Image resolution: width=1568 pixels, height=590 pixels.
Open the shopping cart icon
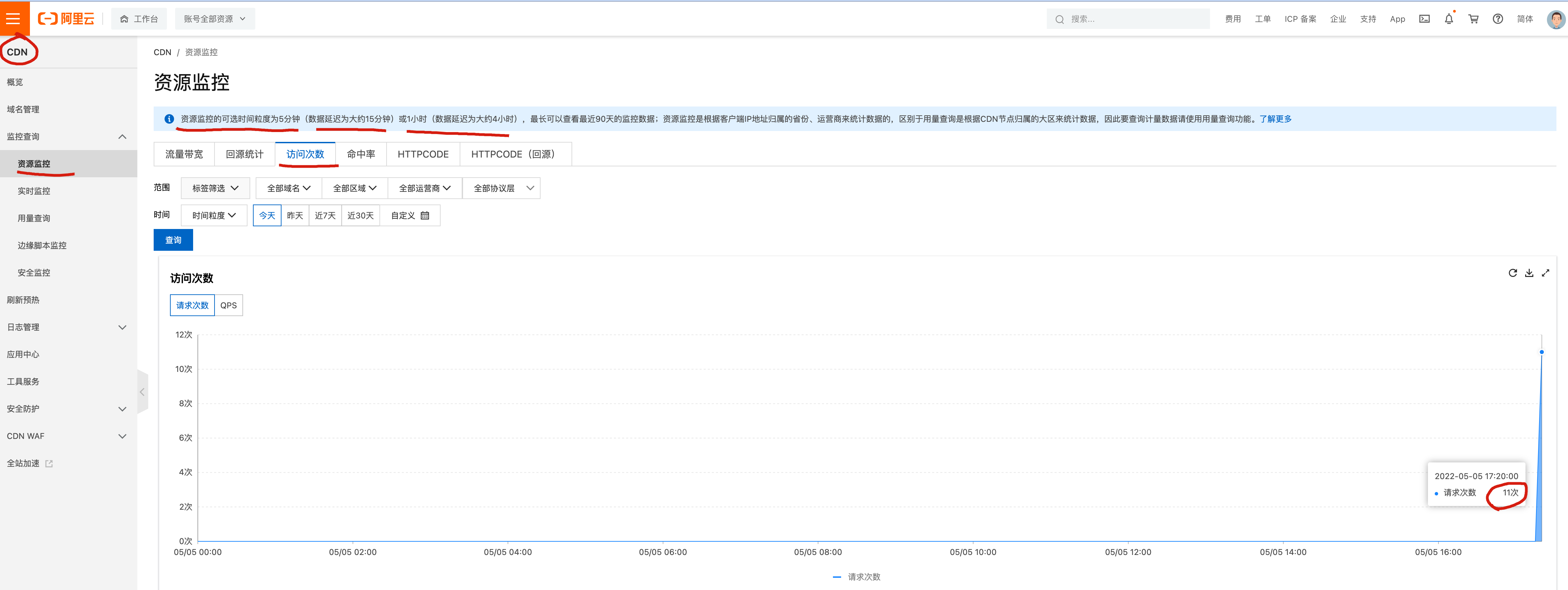pos(1473,19)
